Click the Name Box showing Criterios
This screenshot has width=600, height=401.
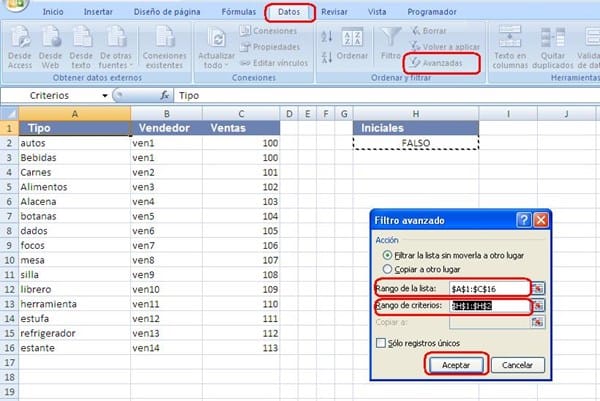pos(50,95)
